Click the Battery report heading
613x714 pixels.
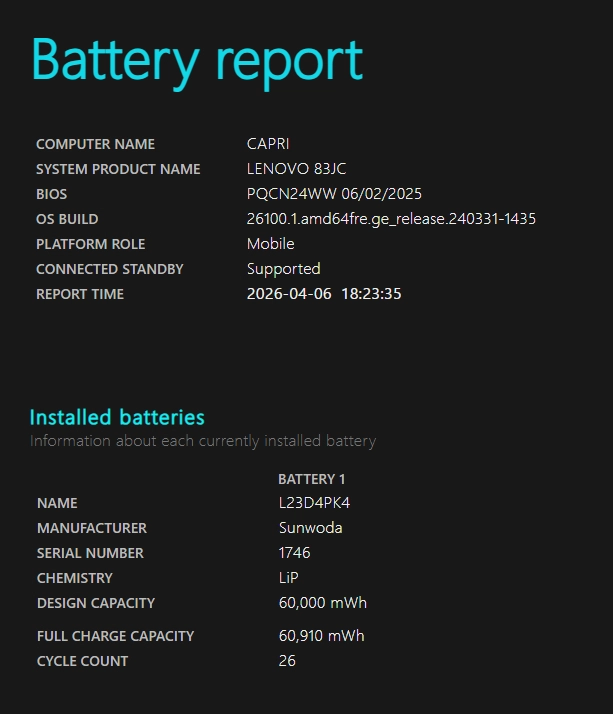coord(197,62)
